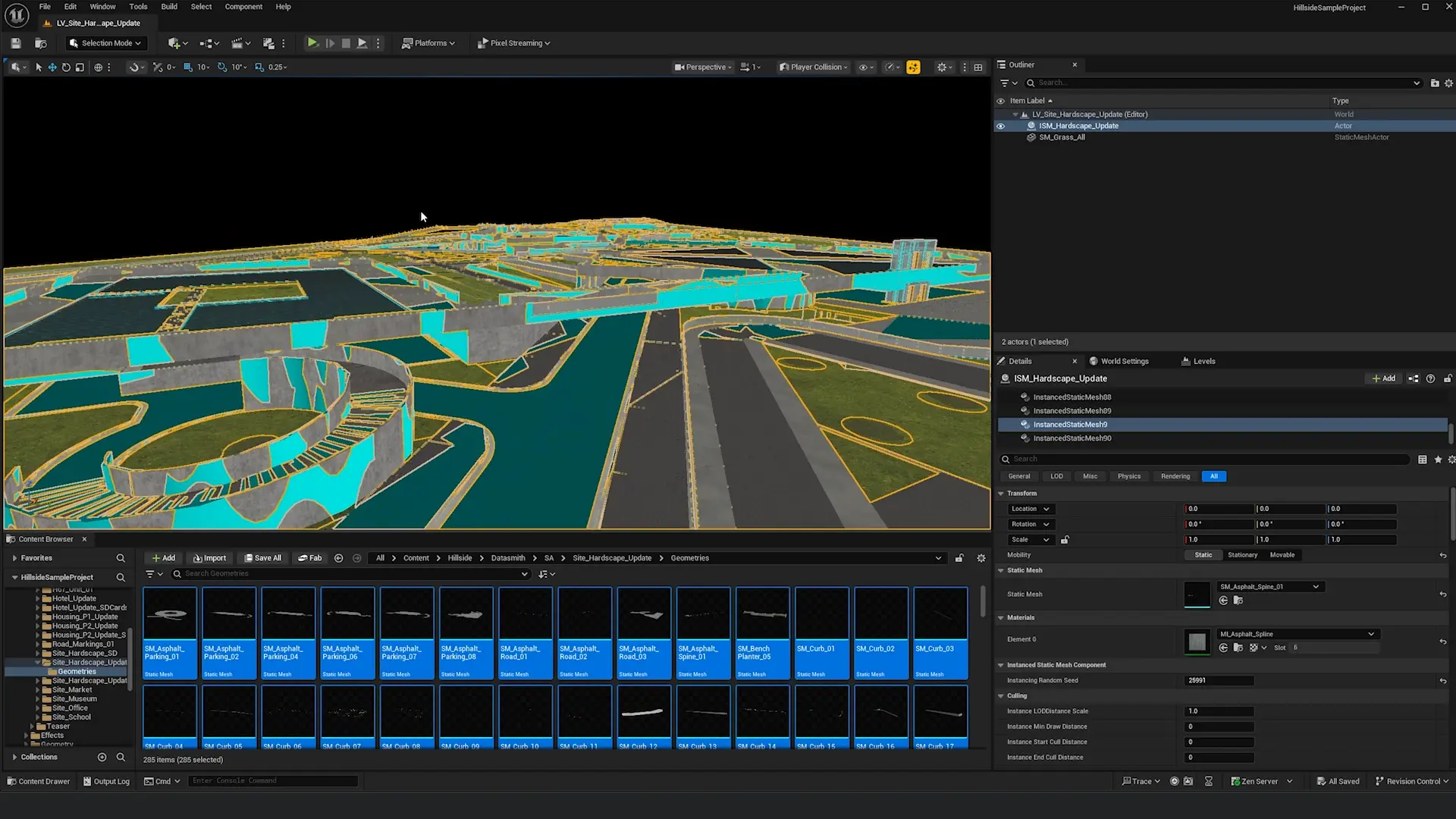Toggle rotation snapping icon next to 10°
The height and width of the screenshot is (819, 1456).
(x=222, y=67)
